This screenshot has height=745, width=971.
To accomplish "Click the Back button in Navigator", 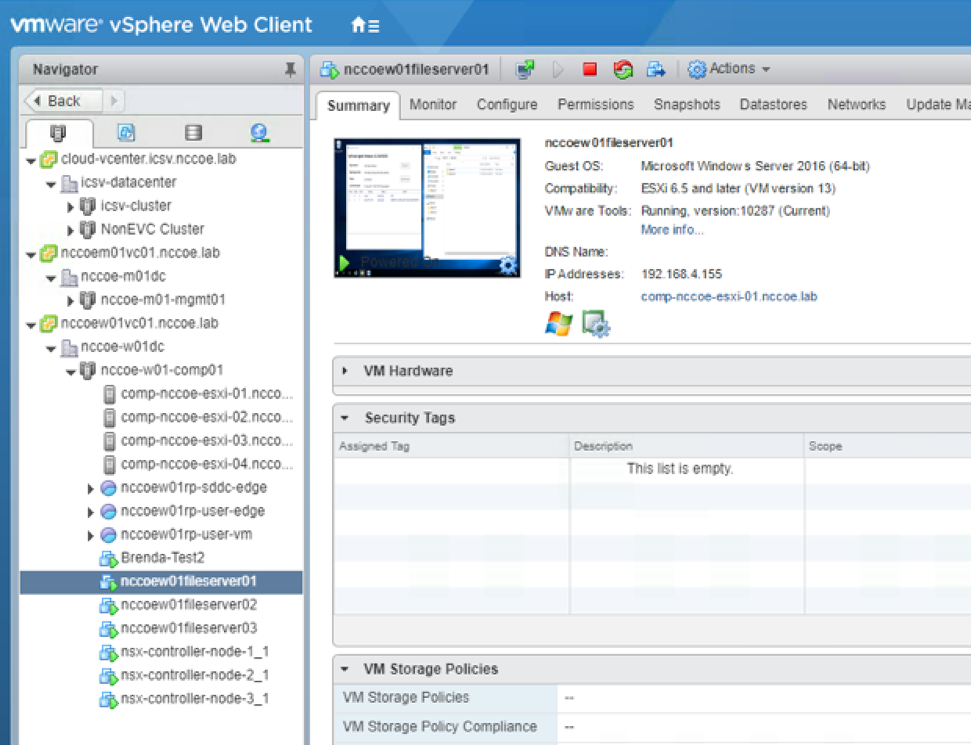I will pos(63,100).
